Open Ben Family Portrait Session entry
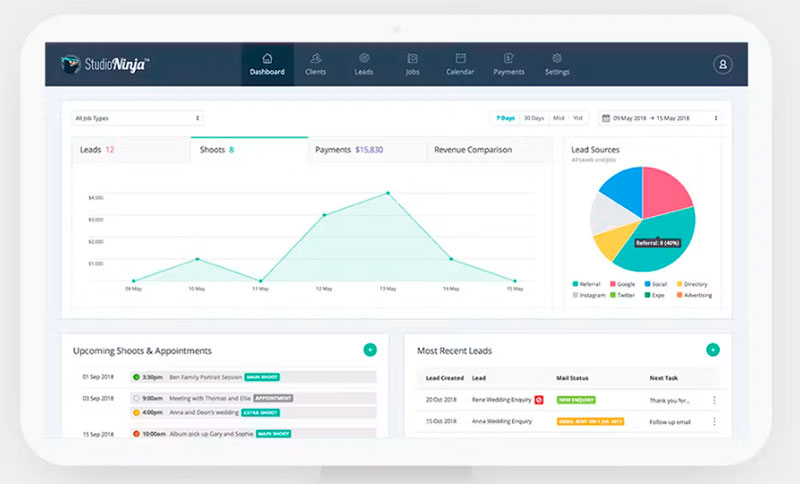Screen dimensions: 800x484 206,377
